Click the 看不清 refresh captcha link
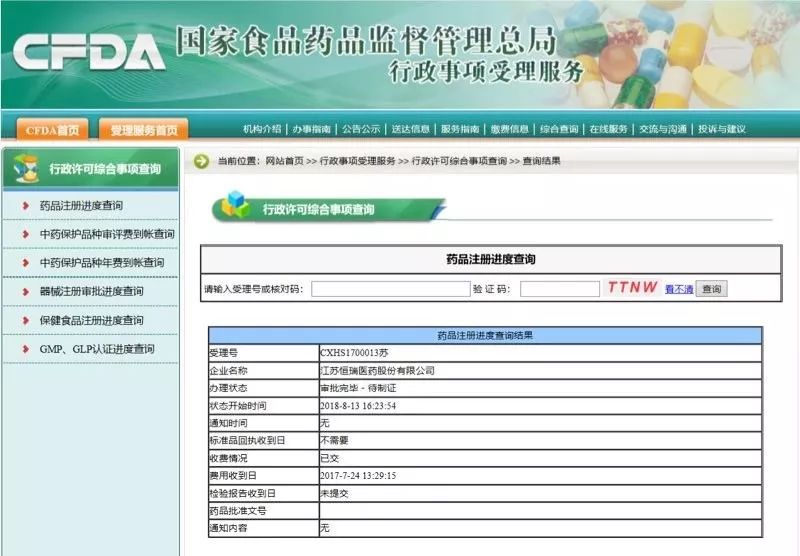The height and width of the screenshot is (556, 800). (x=679, y=289)
